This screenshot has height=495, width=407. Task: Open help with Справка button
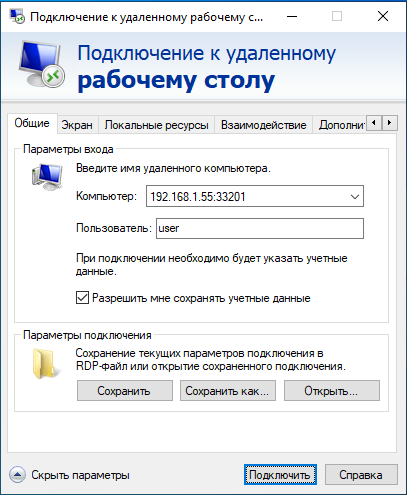click(x=361, y=475)
